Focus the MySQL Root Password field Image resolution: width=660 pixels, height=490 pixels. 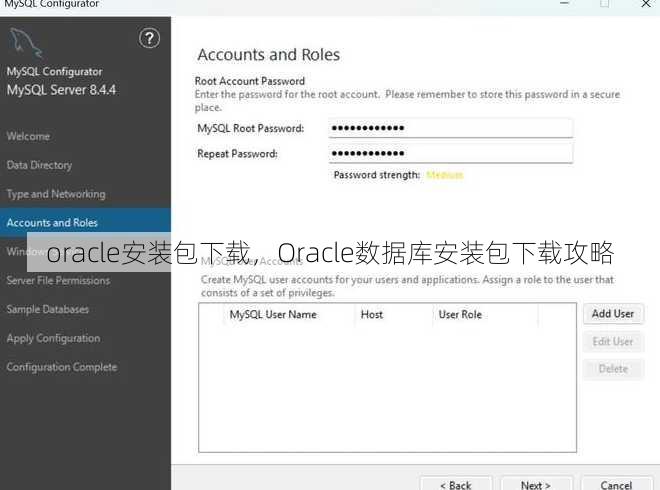coord(450,128)
